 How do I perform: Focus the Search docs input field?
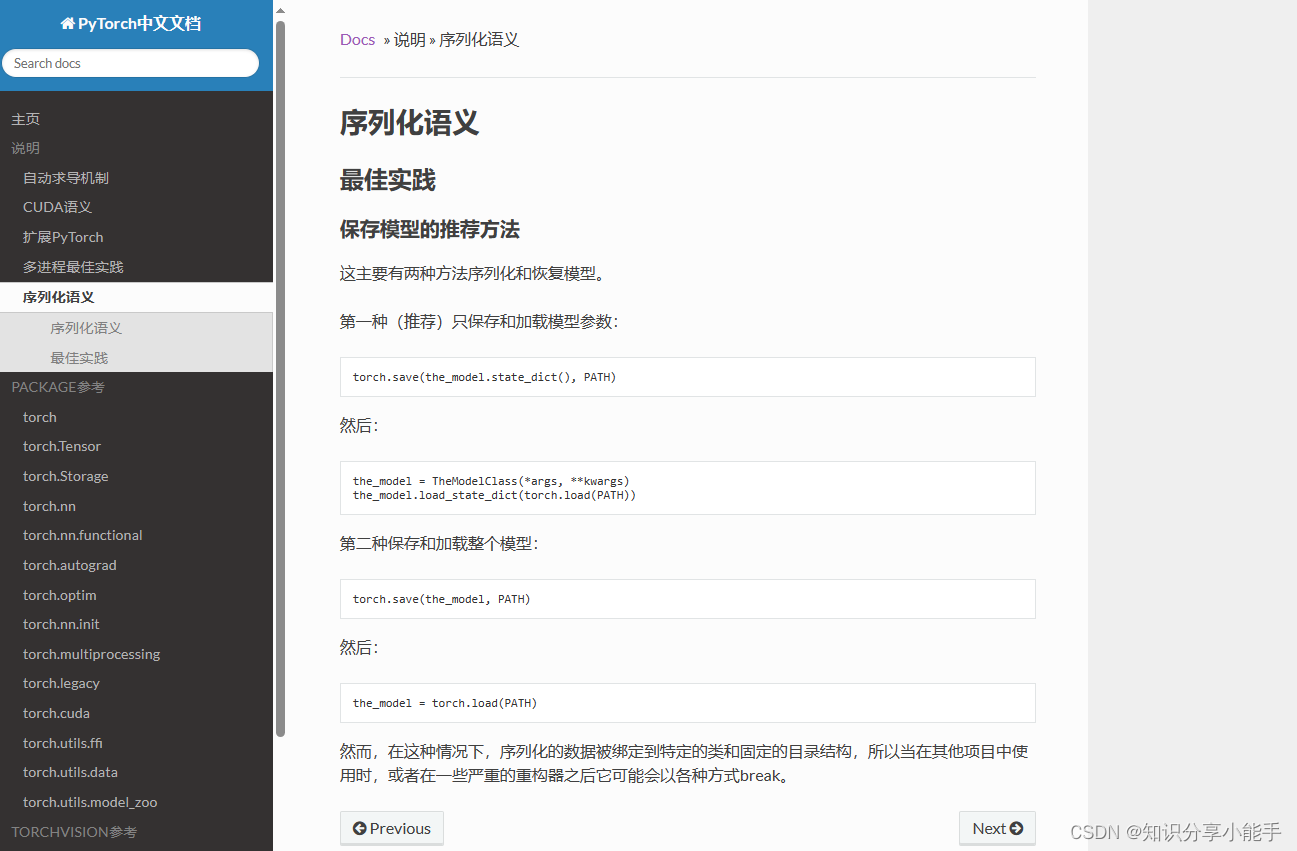pyautogui.click(x=130, y=63)
